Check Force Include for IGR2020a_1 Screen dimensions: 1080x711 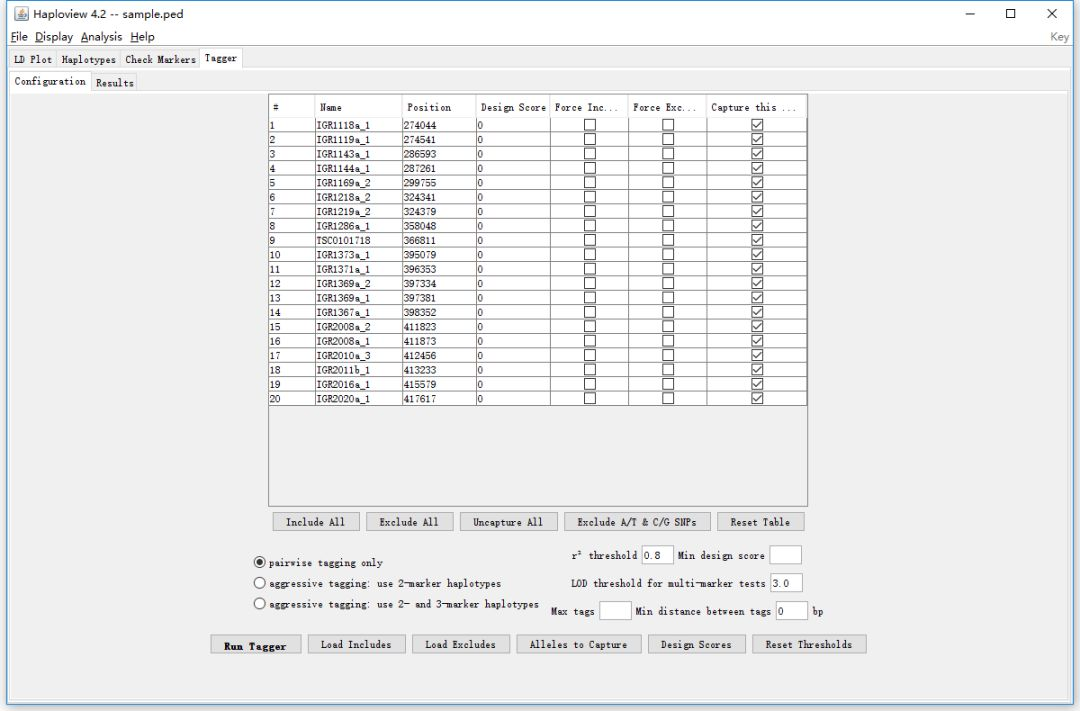(x=590, y=398)
